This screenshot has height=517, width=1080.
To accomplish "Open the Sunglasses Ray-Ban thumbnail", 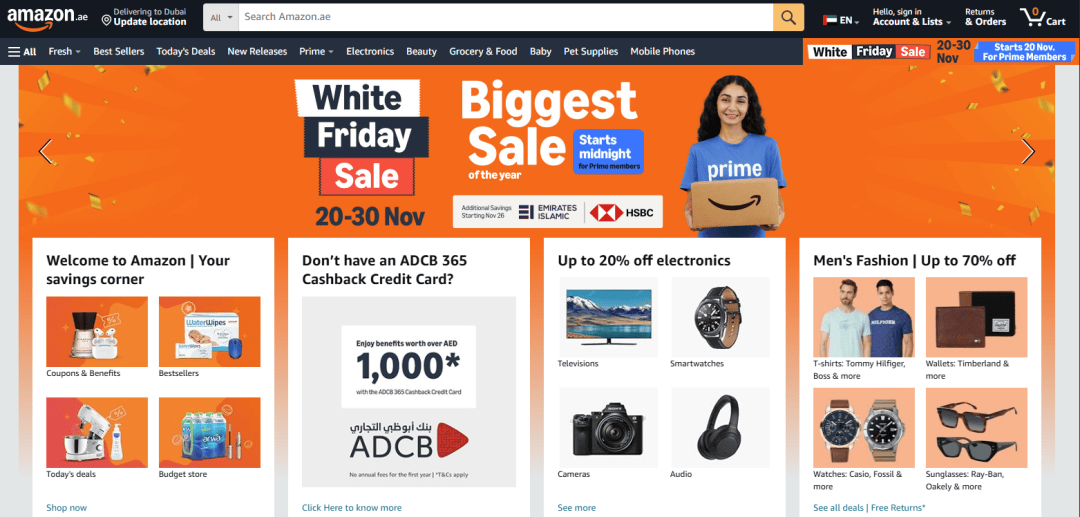I will tap(976, 428).
